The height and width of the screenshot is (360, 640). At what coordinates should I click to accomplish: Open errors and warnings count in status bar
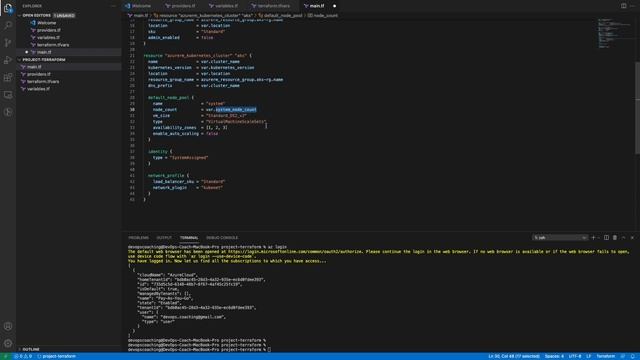(x=23, y=356)
